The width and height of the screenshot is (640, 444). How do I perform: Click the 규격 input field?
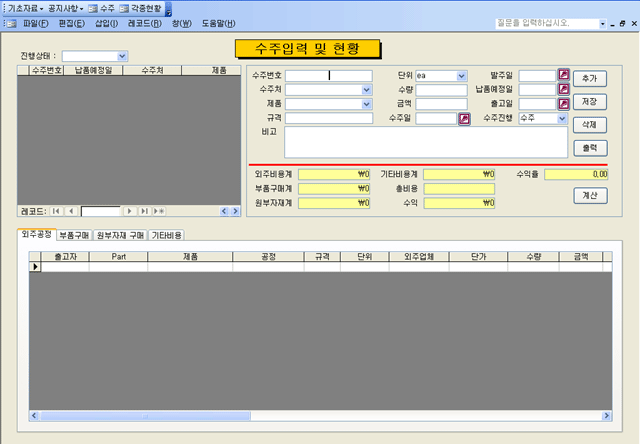(329, 118)
